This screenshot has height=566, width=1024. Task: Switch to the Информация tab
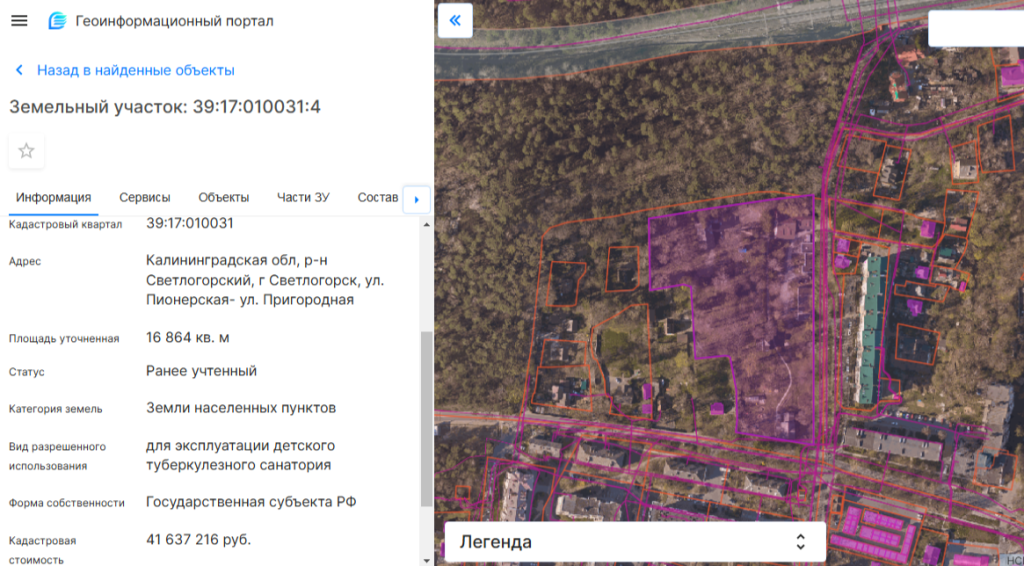(x=53, y=197)
